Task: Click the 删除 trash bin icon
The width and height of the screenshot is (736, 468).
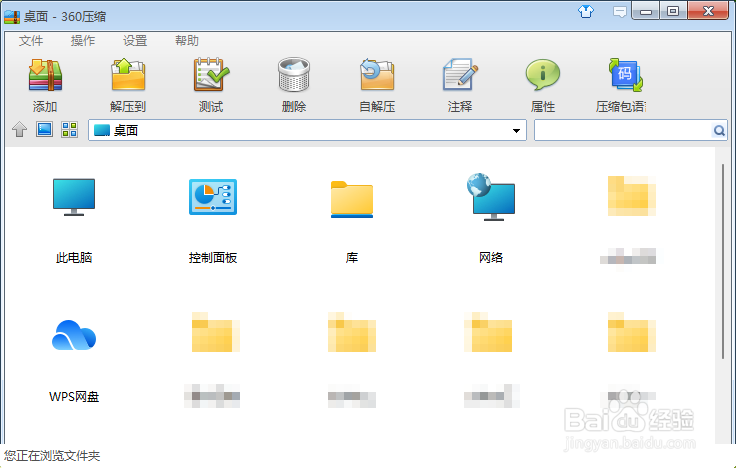Action: point(294,75)
